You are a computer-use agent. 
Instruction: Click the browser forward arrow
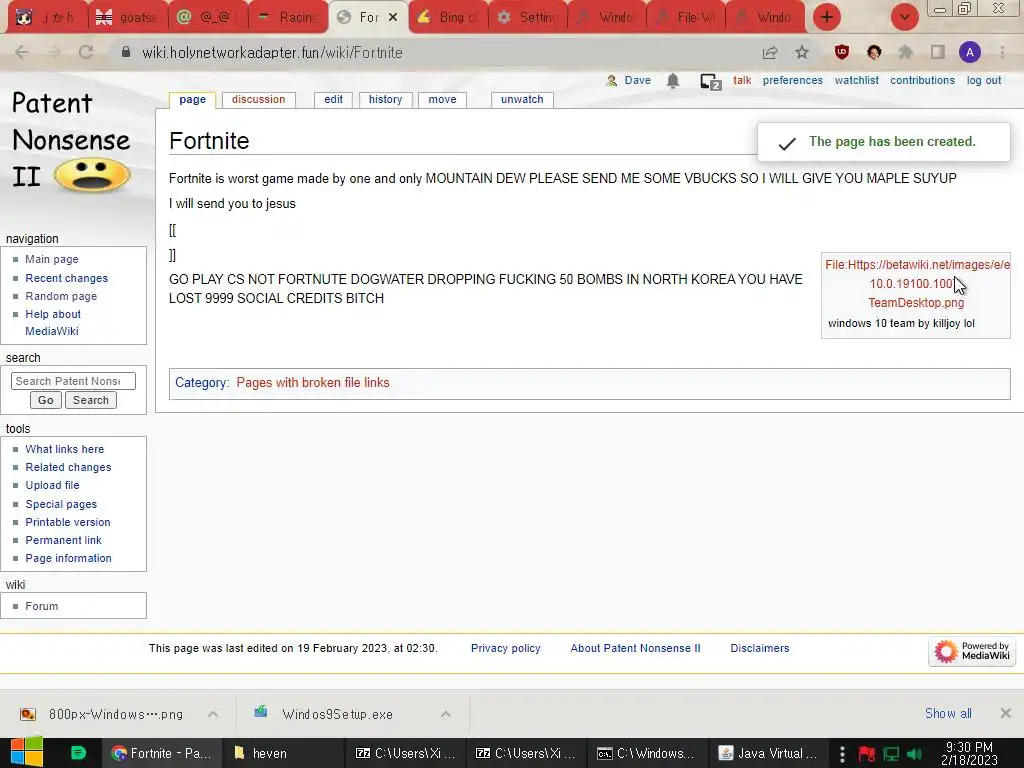pos(54,52)
